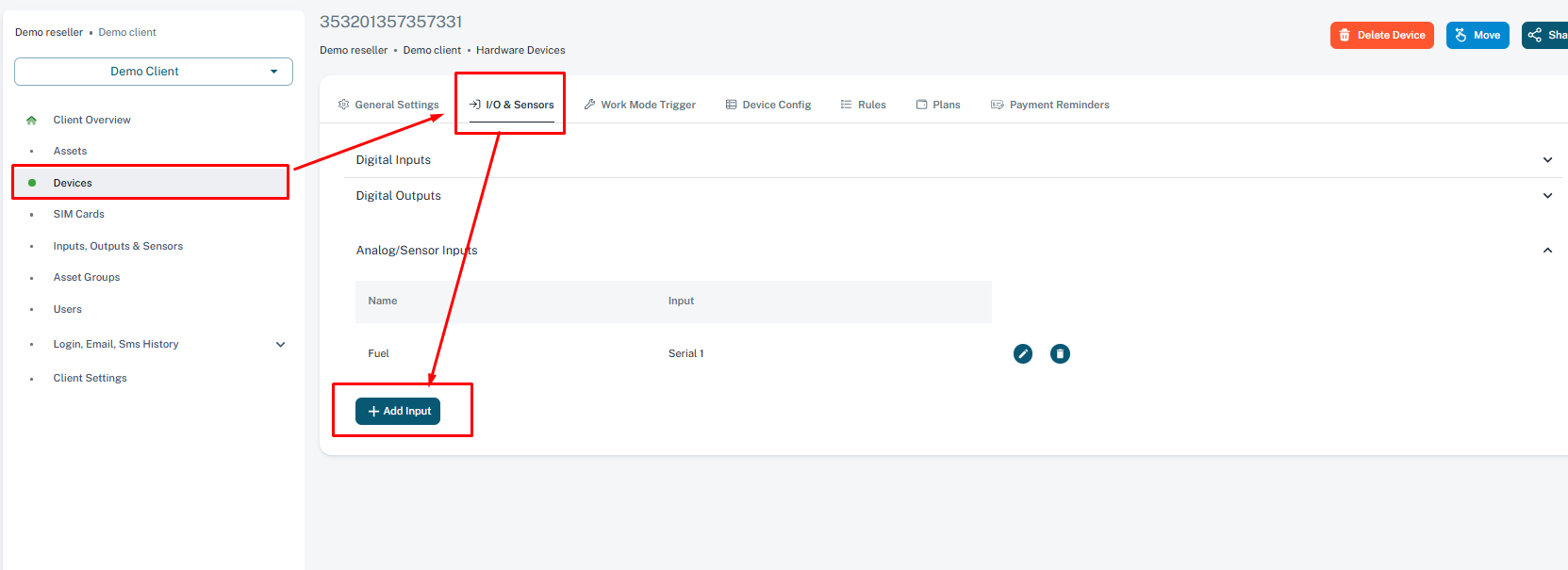1568x570 pixels.
Task: Click the red Delete Device button
Action: coord(1381,35)
